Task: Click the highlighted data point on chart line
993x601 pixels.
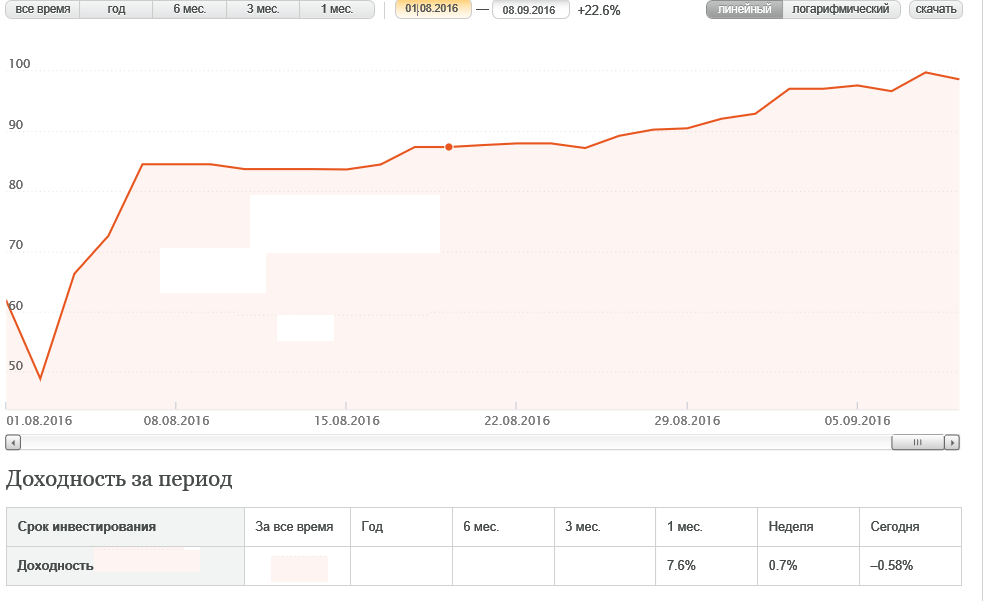Action: (x=449, y=147)
